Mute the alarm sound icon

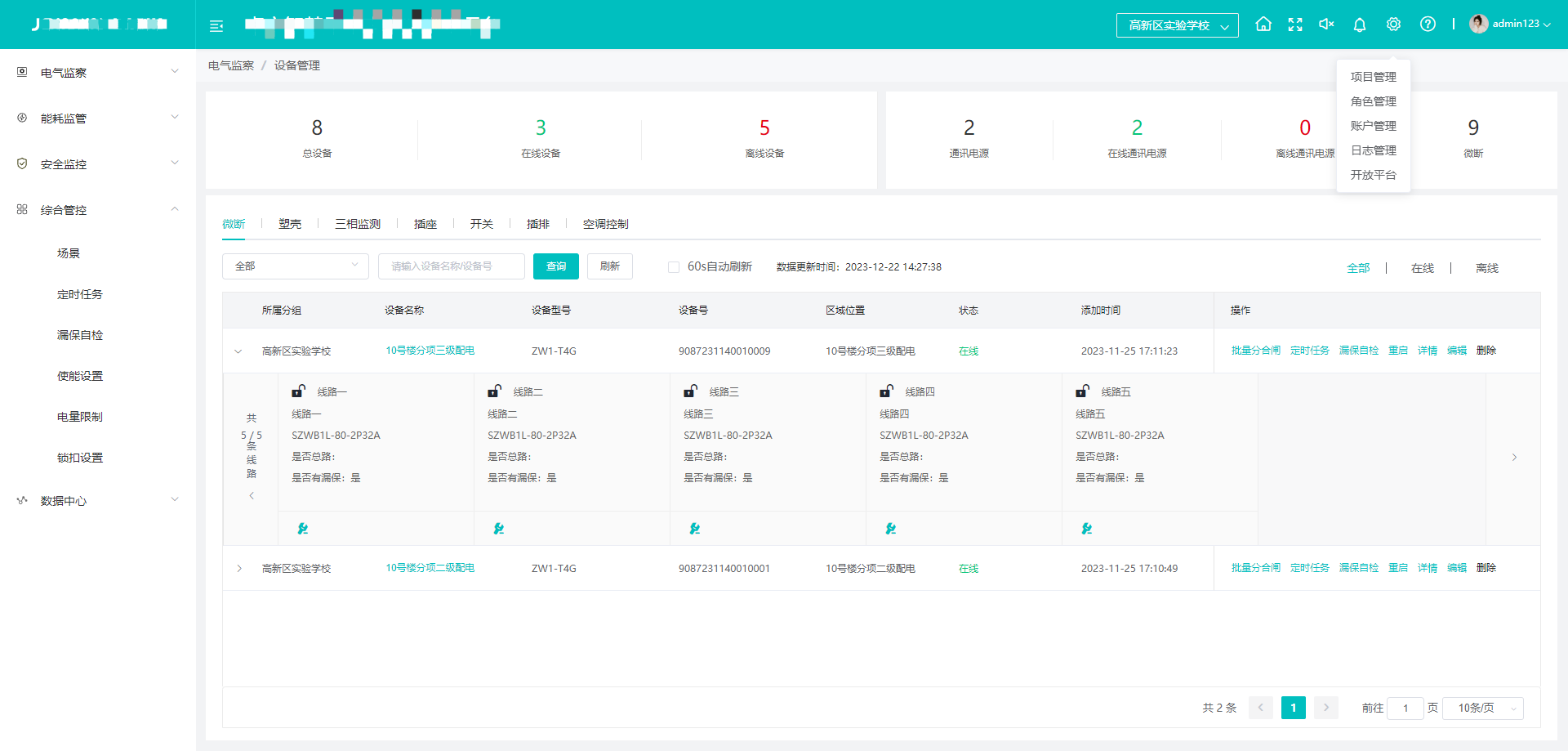pyautogui.click(x=1327, y=25)
